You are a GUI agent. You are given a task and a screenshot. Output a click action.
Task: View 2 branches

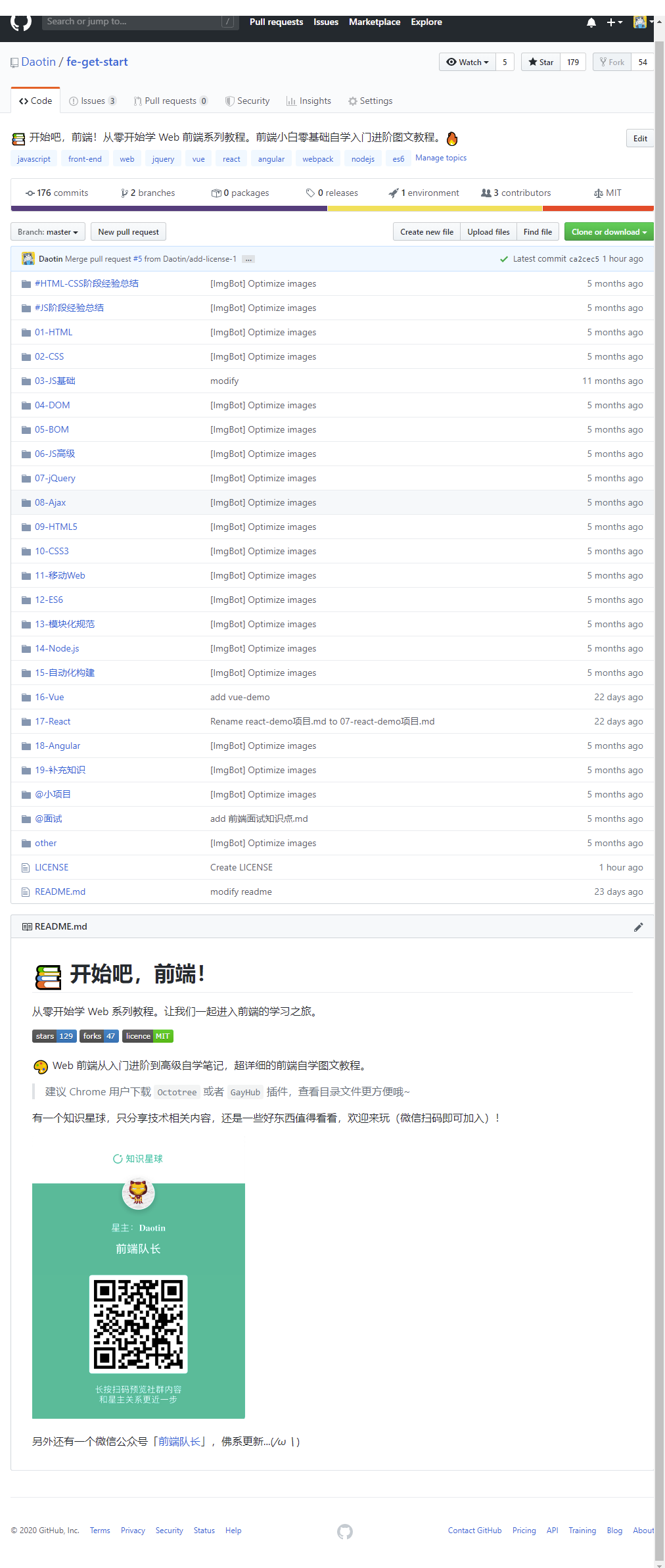pos(148,193)
